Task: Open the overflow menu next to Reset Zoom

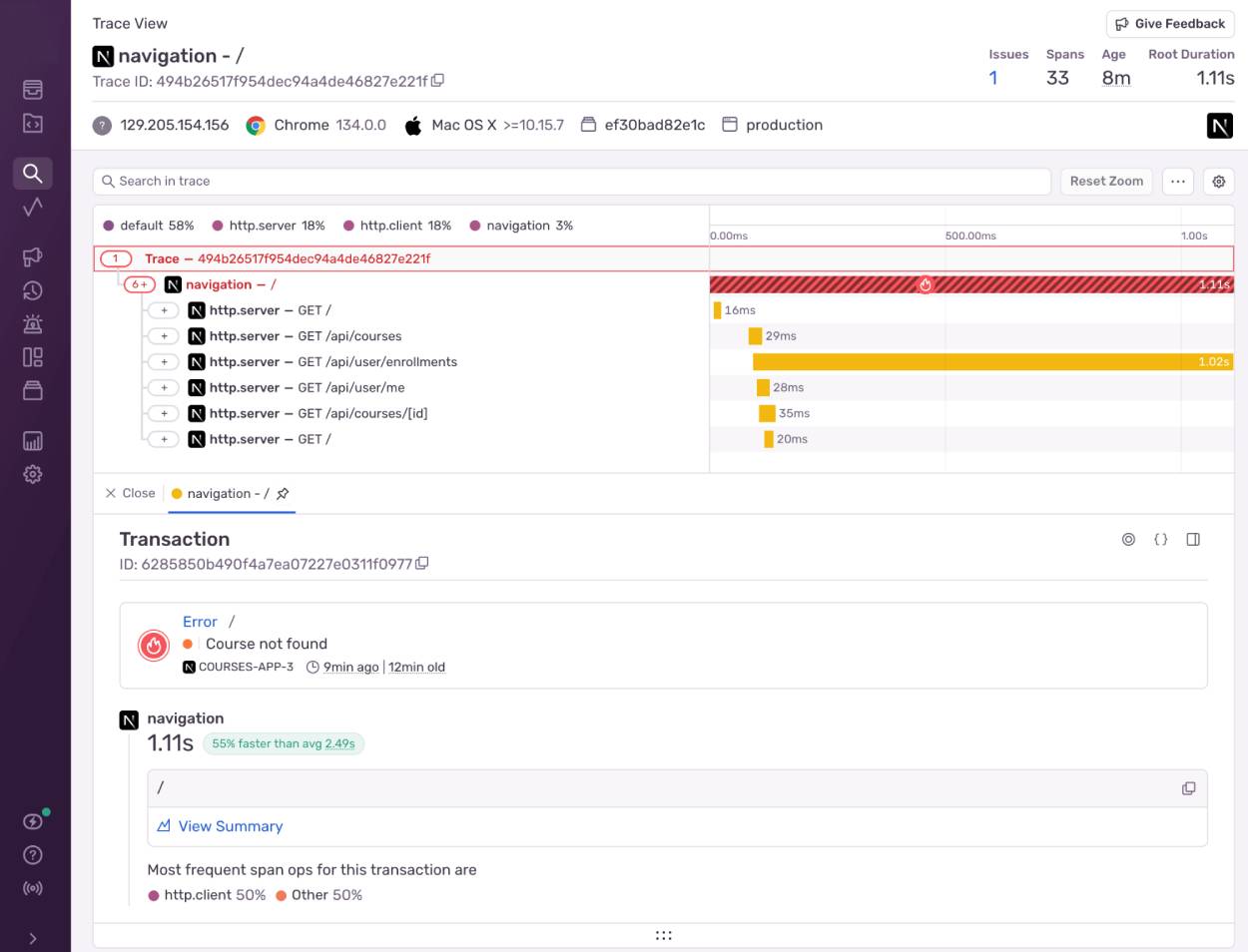Action: 1178,181
